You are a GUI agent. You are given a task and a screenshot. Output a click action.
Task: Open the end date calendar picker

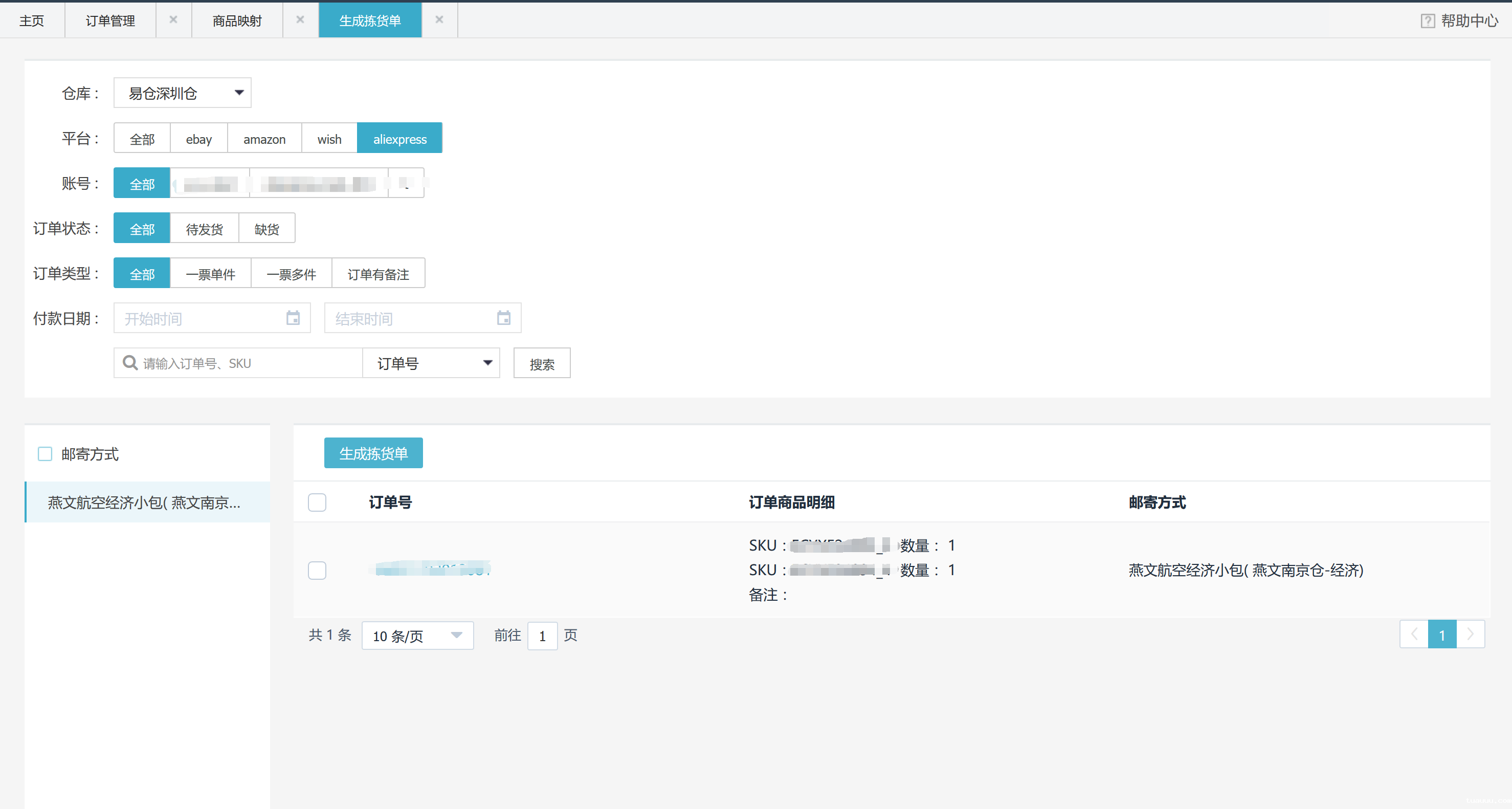504,318
